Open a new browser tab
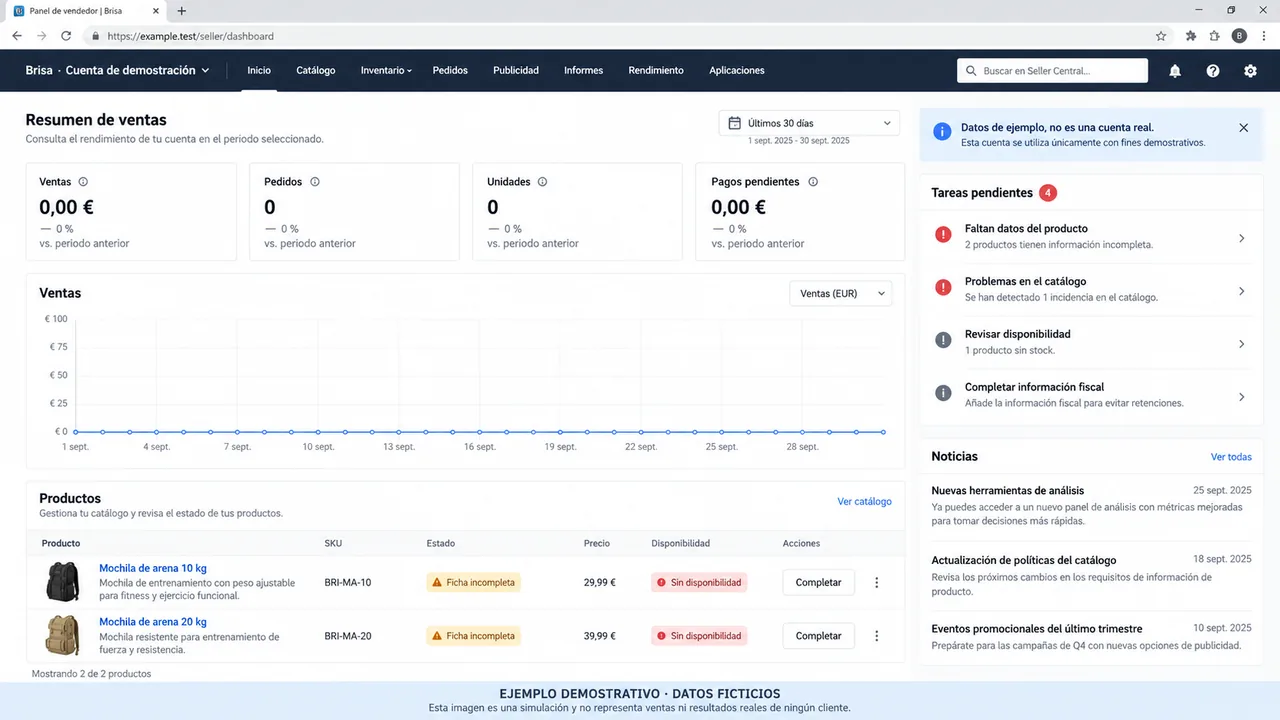Viewport: 1280px width, 720px height. [181, 11]
